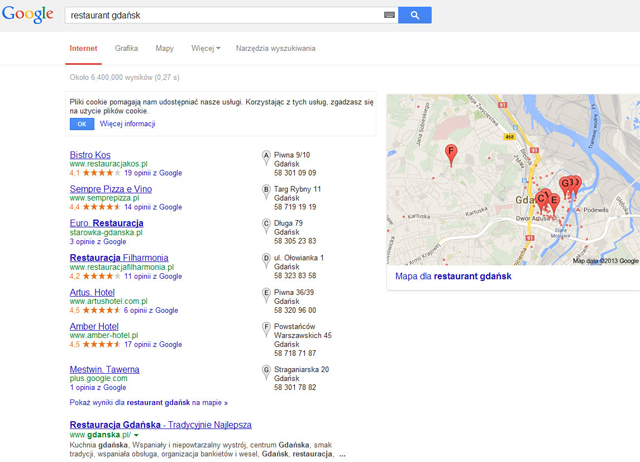Open 6 opinii z Google reviews
The image size is (640, 462).
[151, 310]
